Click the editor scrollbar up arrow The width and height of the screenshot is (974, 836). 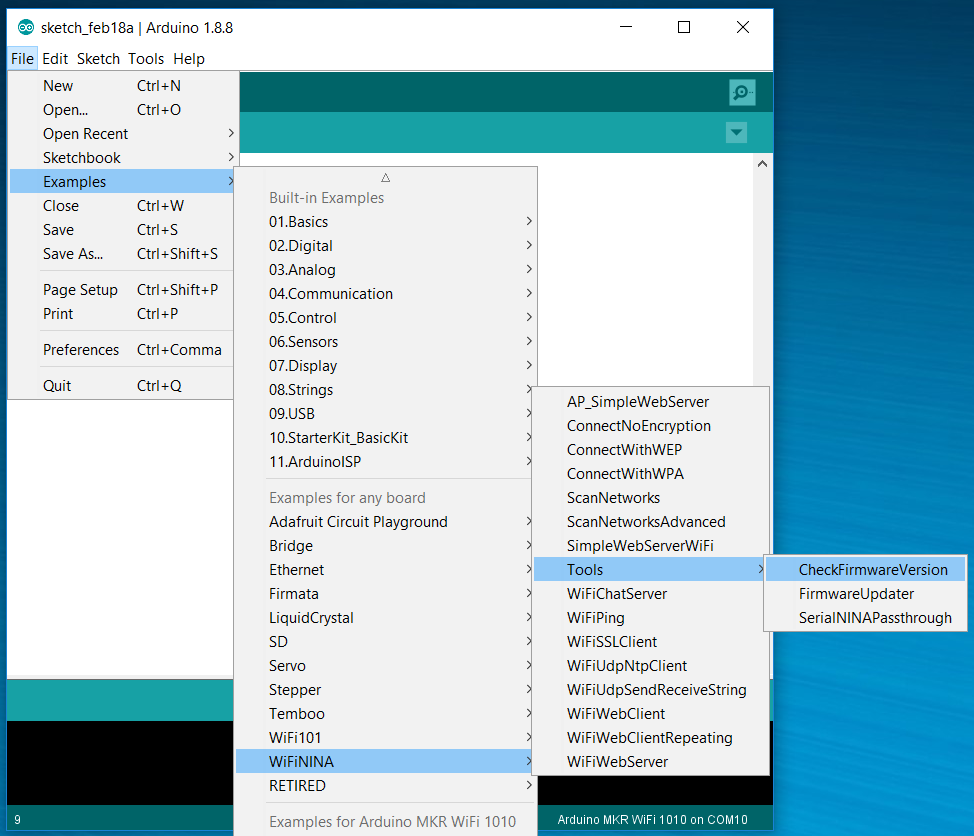point(762,164)
